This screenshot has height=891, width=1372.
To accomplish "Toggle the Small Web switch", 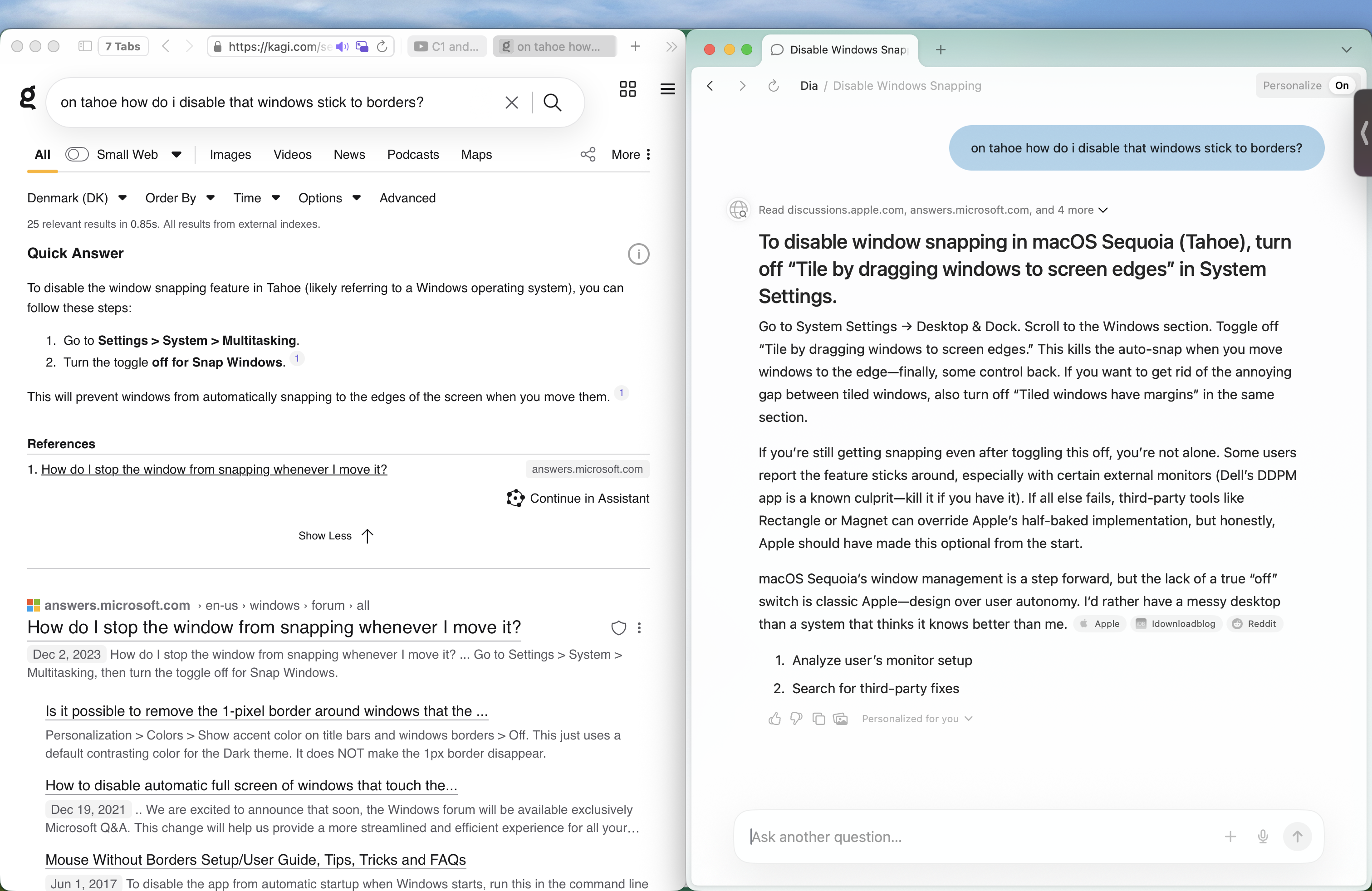I will [77, 154].
